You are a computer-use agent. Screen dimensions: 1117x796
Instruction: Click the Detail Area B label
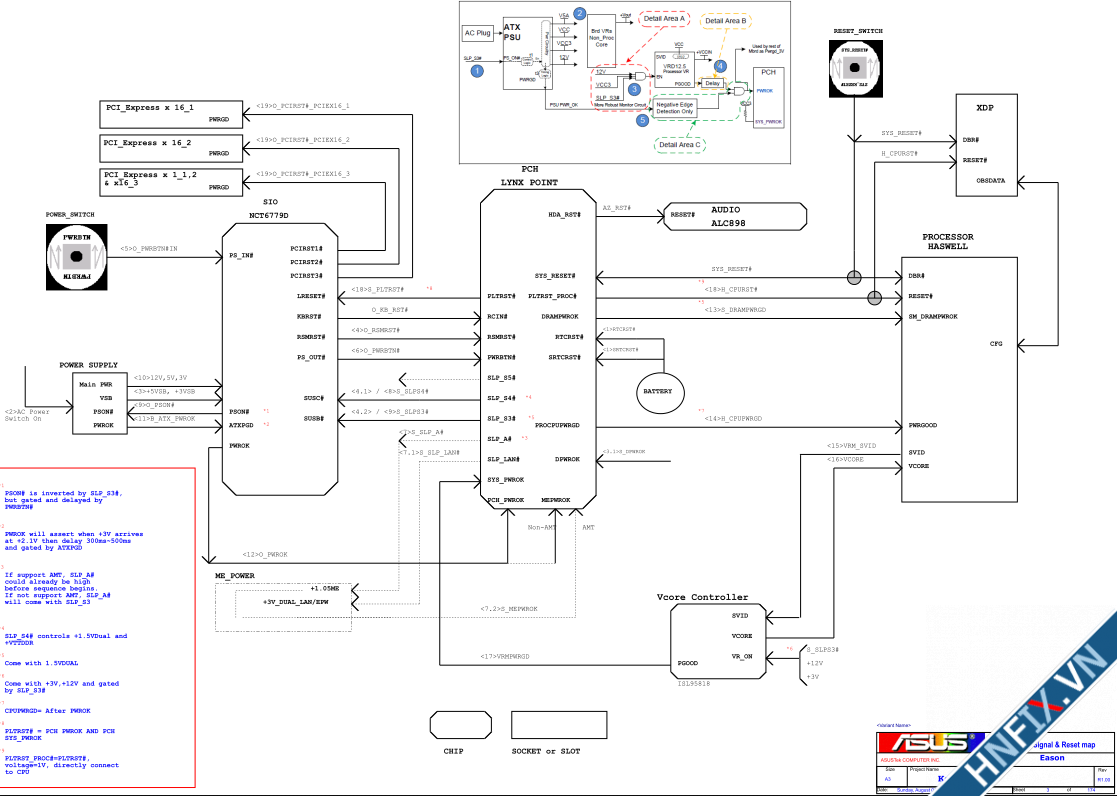click(727, 20)
